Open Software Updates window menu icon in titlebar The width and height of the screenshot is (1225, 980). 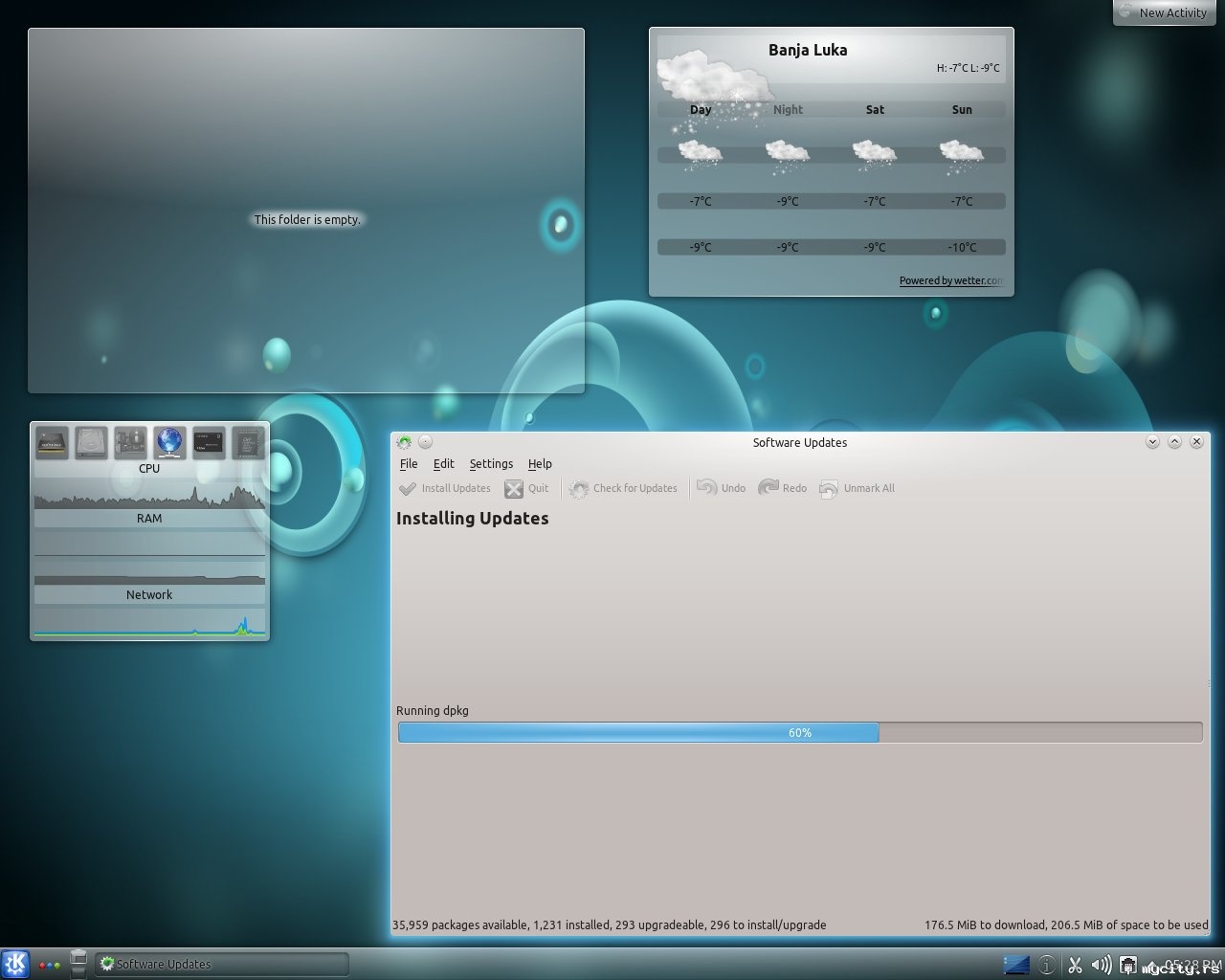click(404, 442)
